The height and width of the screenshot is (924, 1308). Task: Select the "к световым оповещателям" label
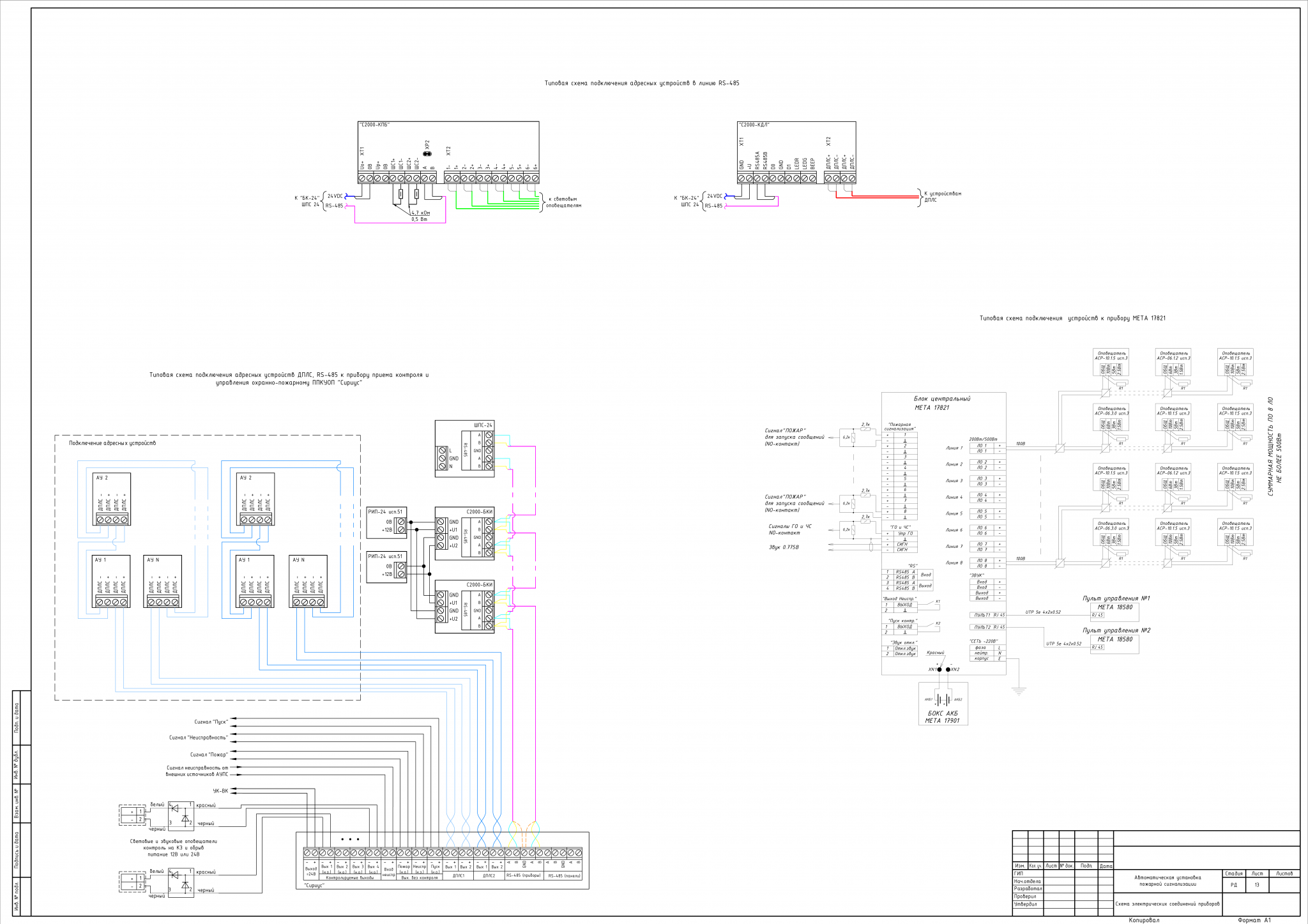[x=564, y=202]
